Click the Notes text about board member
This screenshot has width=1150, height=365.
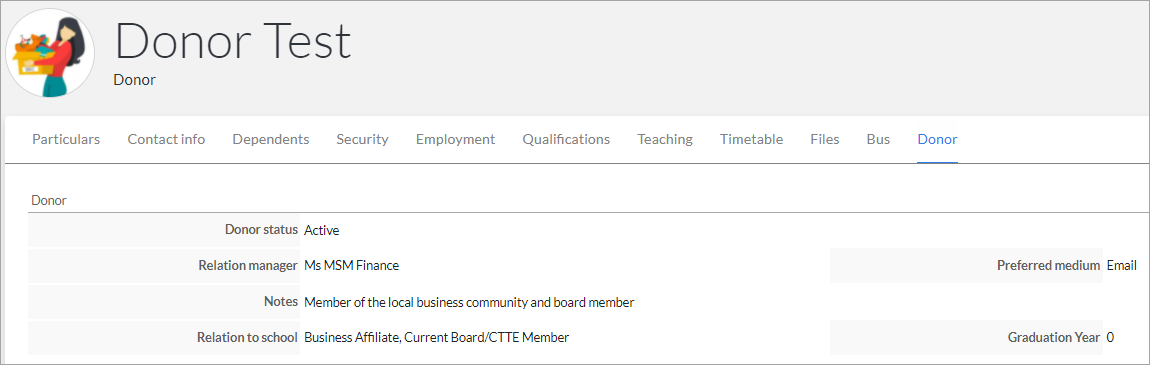pos(469,302)
